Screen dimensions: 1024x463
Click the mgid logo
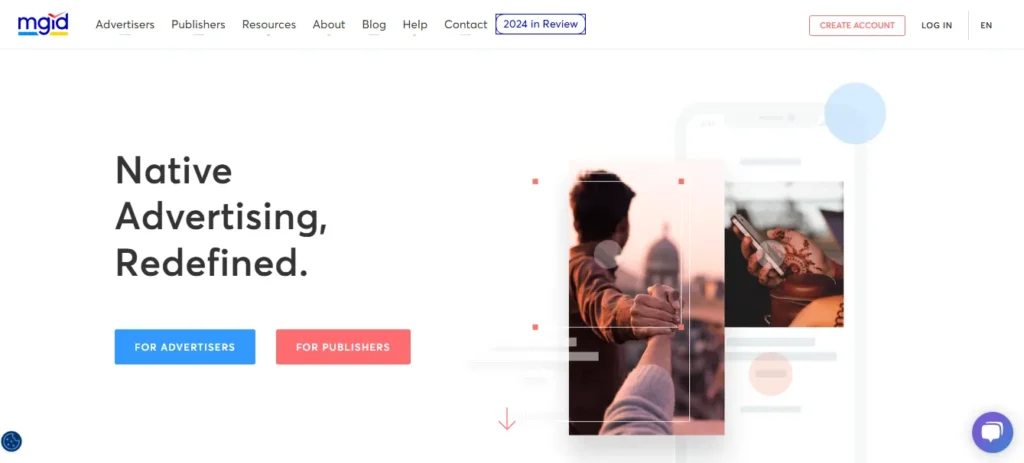(x=43, y=24)
